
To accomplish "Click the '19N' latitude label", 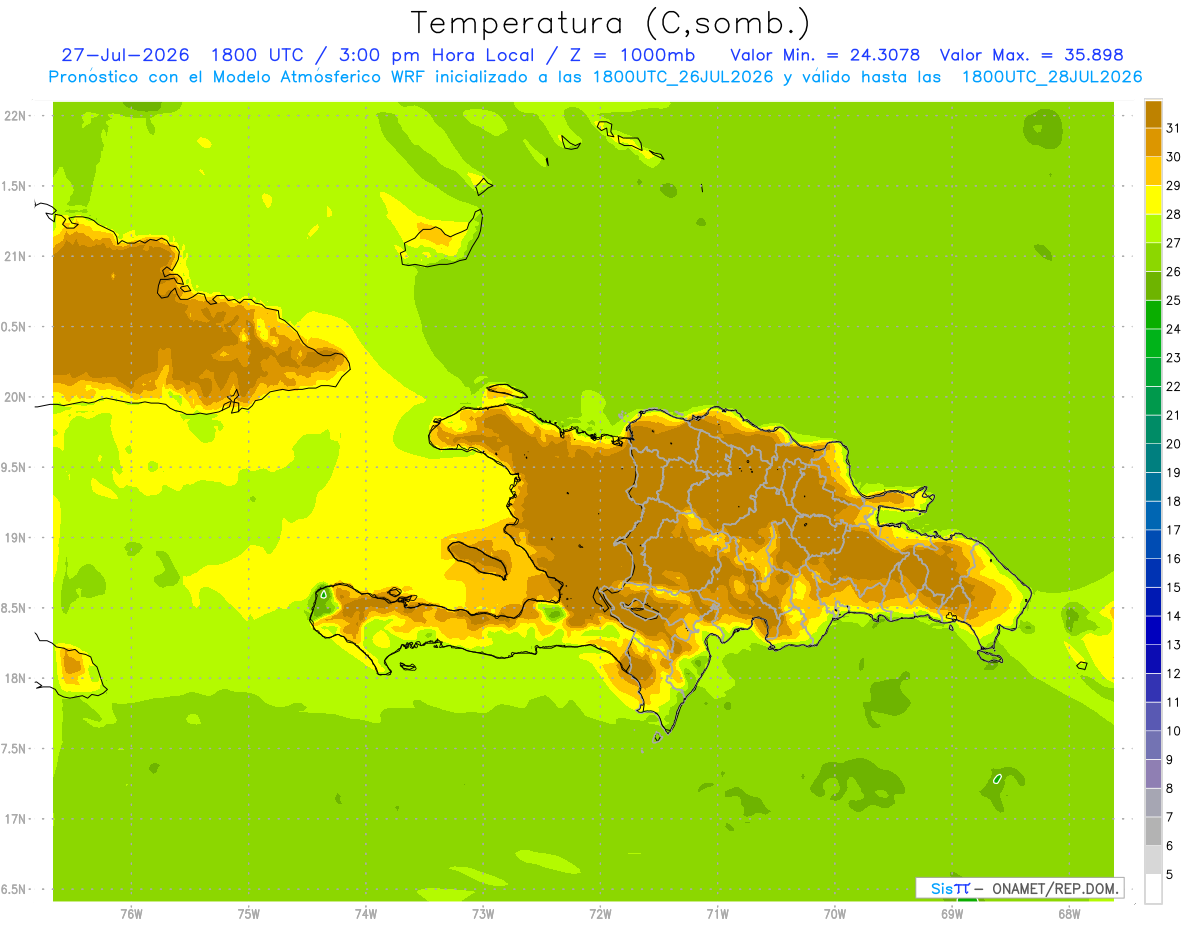I will pyautogui.click(x=16, y=538).
